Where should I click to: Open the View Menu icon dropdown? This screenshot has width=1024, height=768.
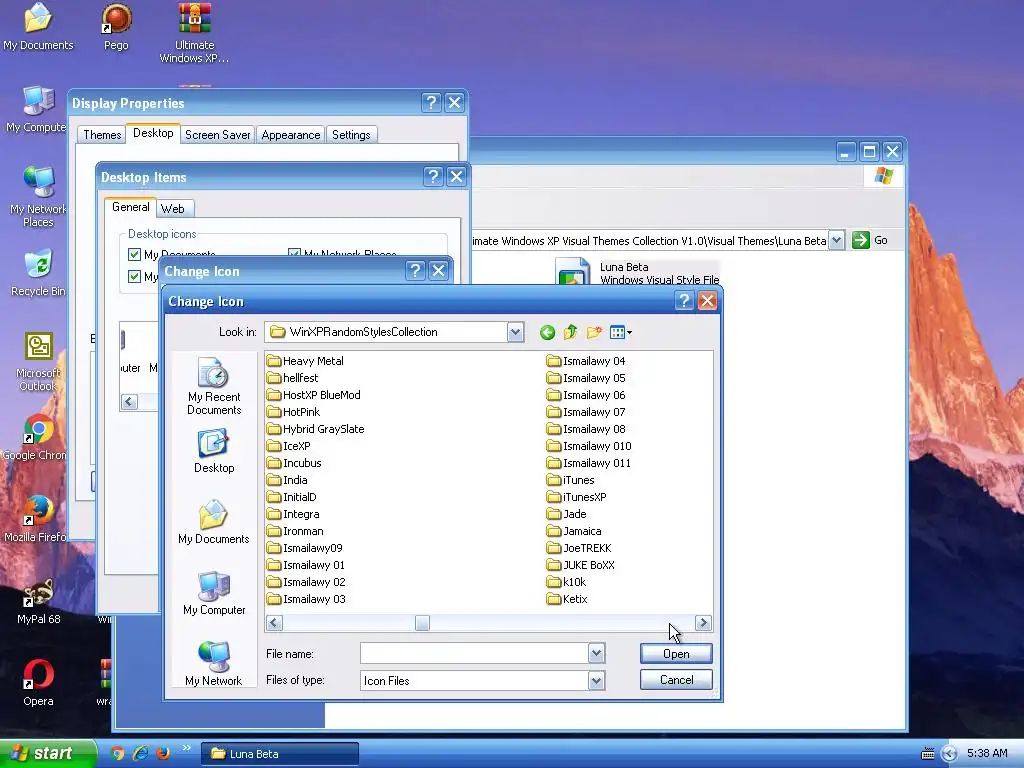click(x=620, y=332)
